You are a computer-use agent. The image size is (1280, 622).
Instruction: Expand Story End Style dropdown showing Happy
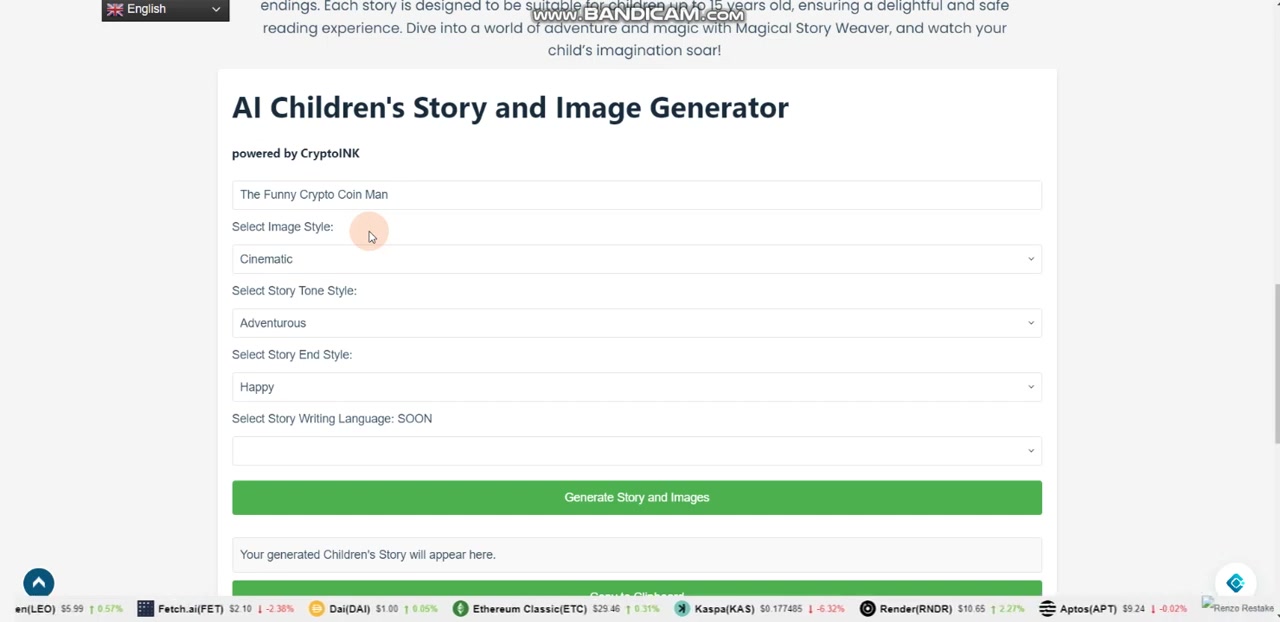tap(636, 387)
